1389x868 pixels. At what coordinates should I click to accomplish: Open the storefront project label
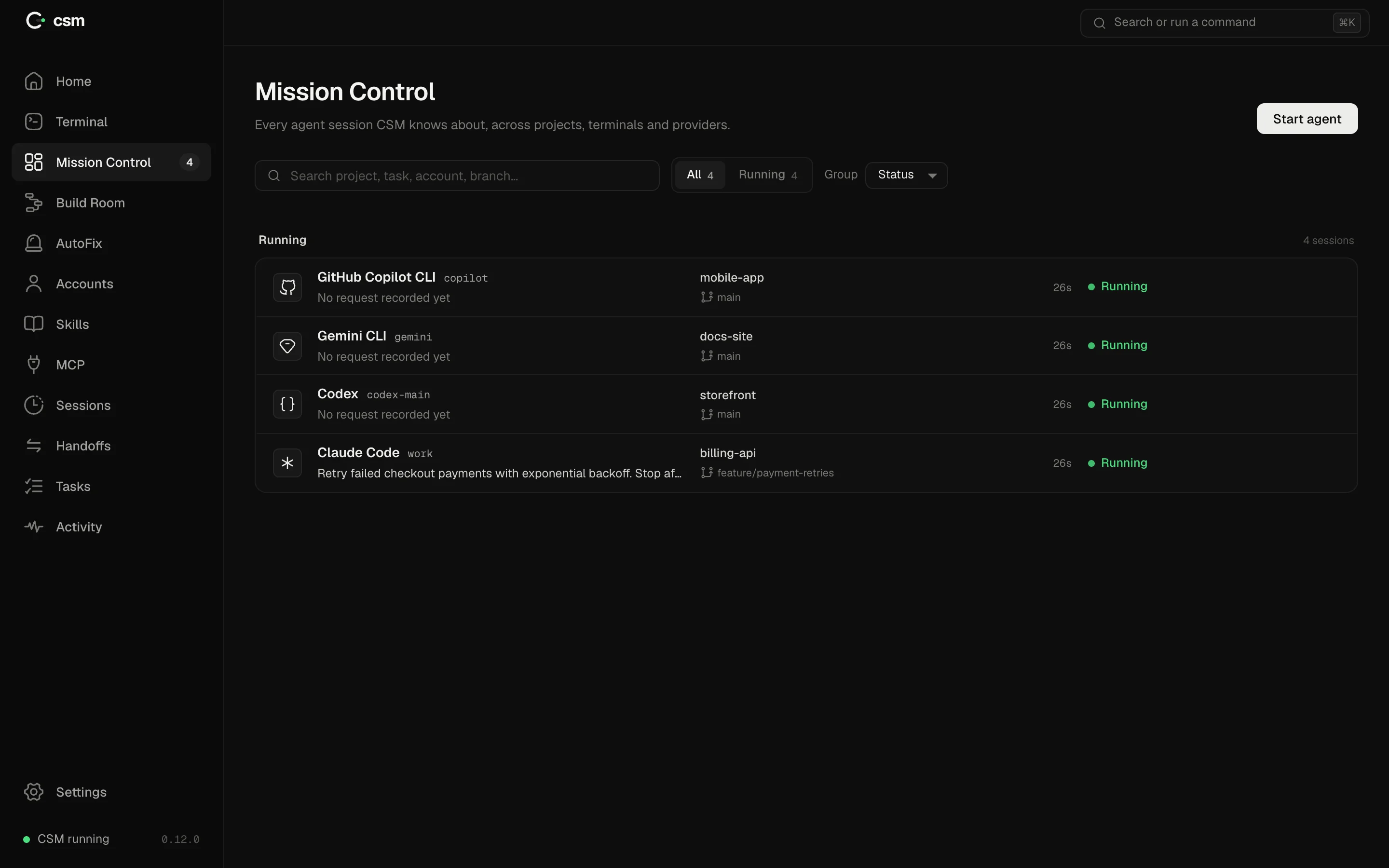click(728, 395)
